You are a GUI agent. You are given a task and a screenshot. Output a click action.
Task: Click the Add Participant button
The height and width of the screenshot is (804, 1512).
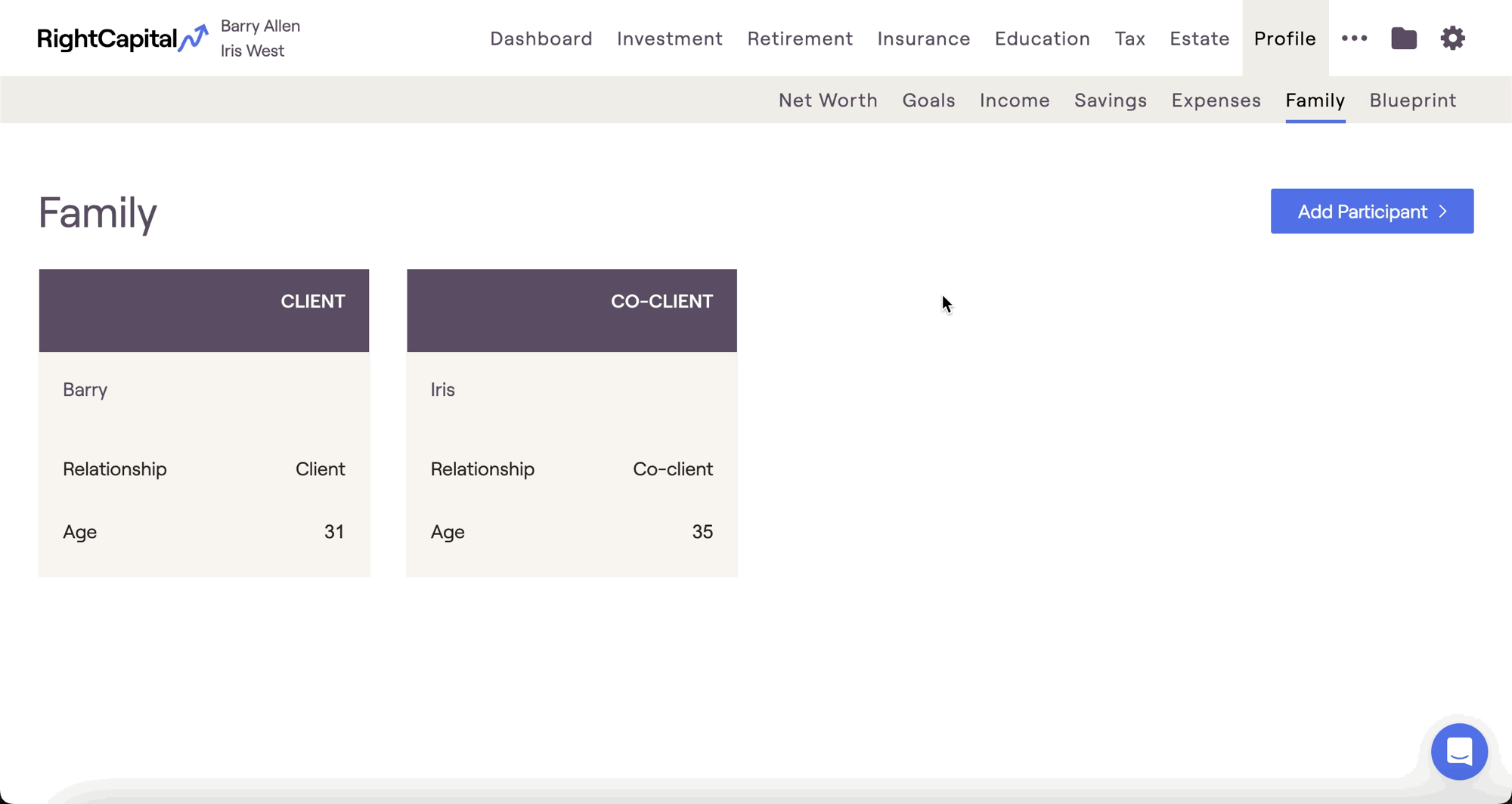click(1371, 212)
